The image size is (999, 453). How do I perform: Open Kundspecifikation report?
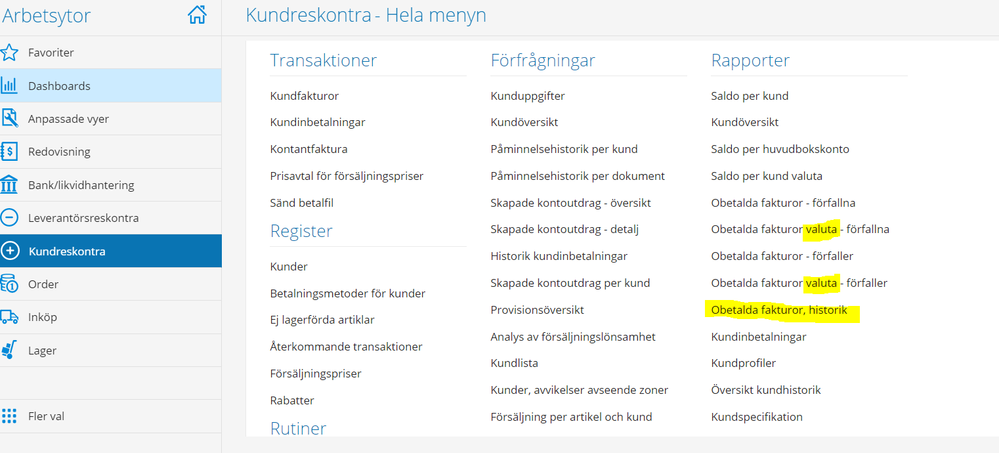[x=757, y=417]
